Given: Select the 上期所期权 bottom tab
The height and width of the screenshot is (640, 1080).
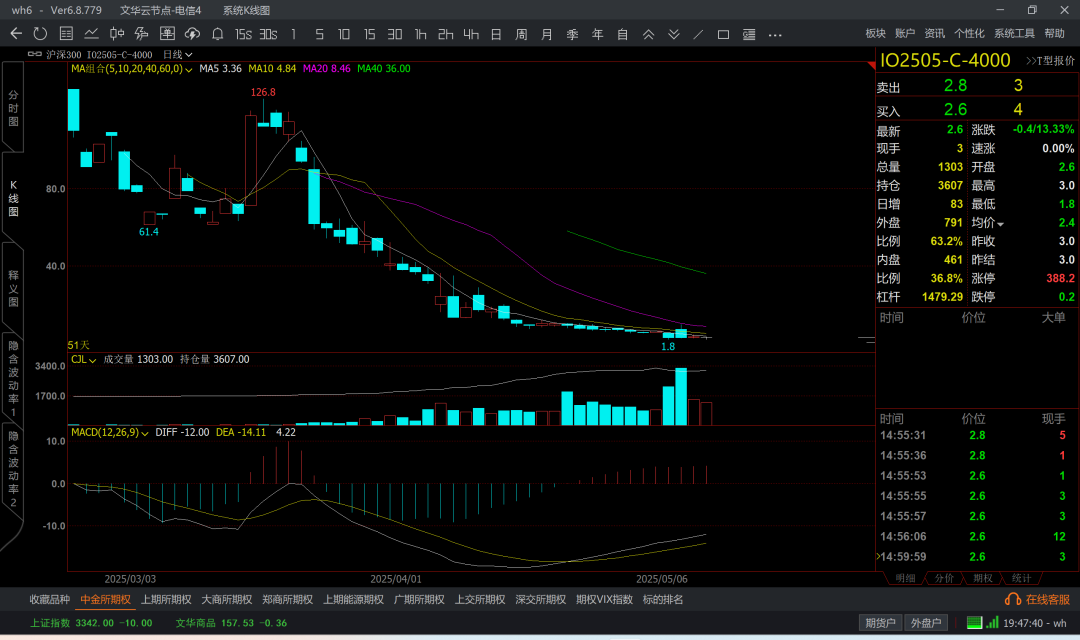Looking at the screenshot, I should coord(166,600).
